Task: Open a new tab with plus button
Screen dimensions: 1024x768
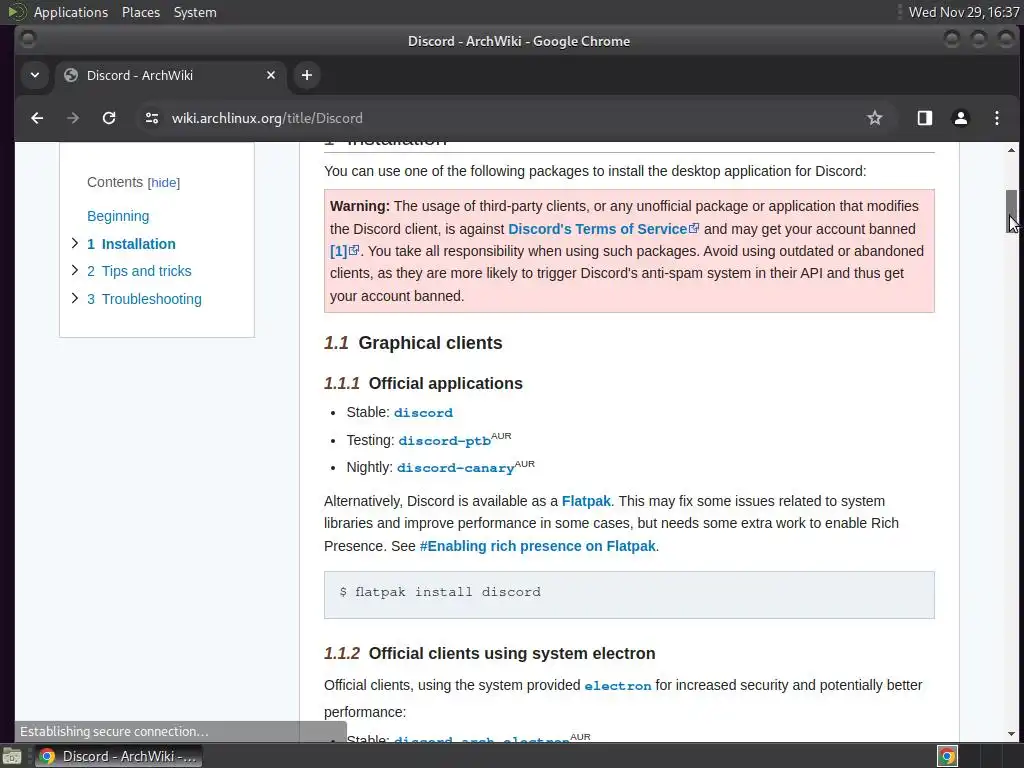Action: (306, 75)
